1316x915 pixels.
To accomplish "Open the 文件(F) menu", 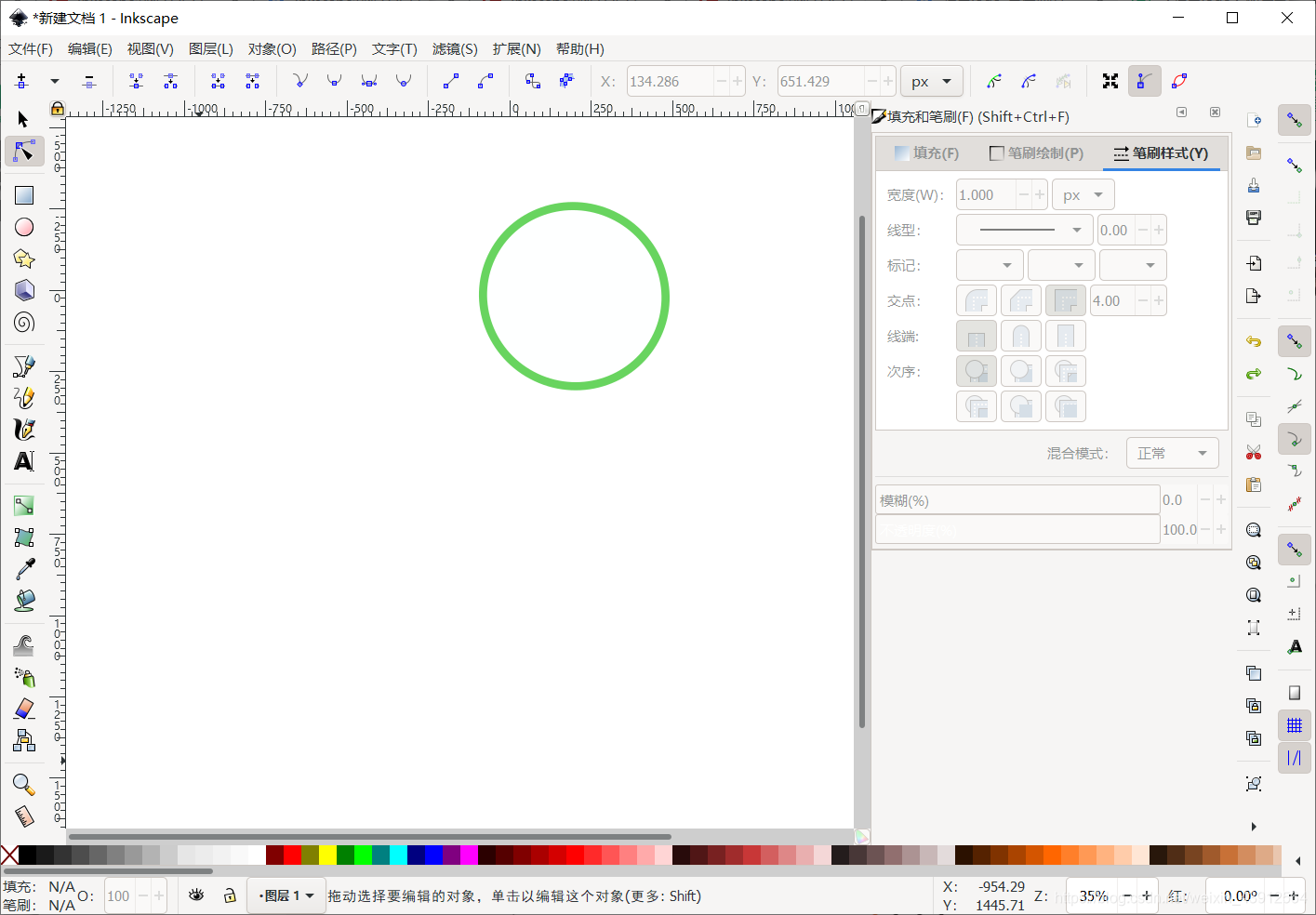I will point(31,49).
